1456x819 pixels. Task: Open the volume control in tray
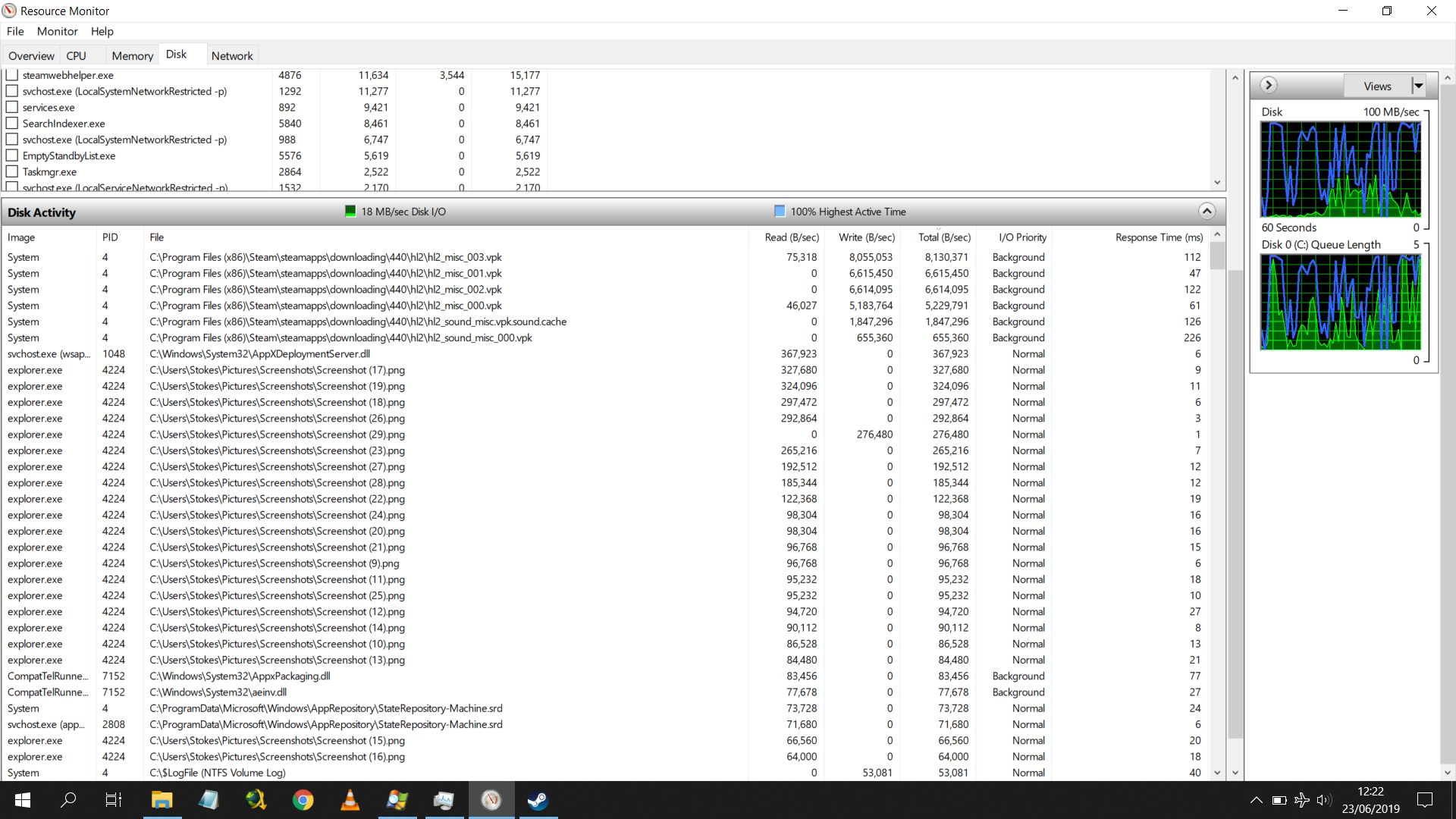[x=1324, y=800]
